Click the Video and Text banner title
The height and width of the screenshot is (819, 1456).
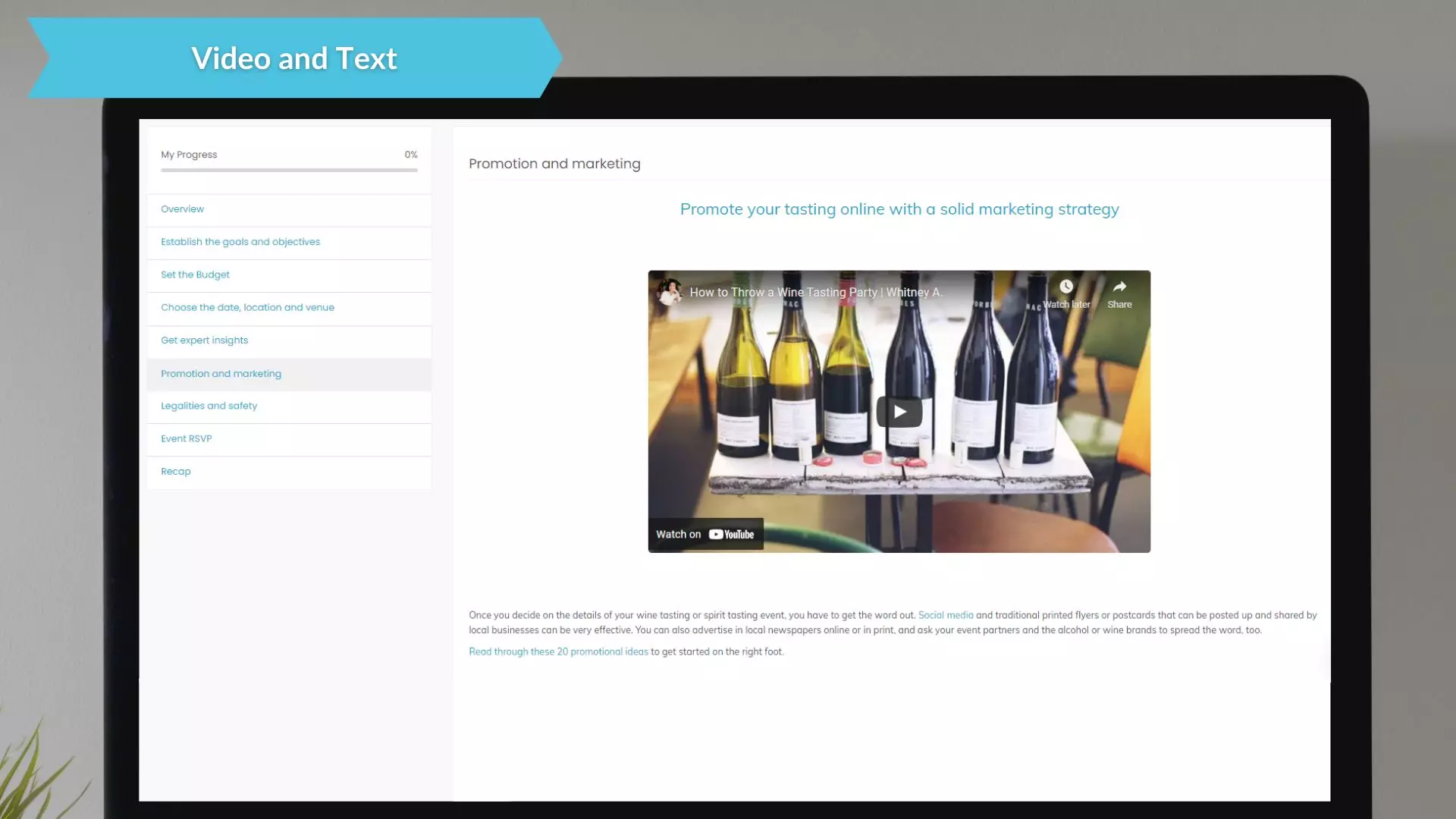[x=294, y=58]
